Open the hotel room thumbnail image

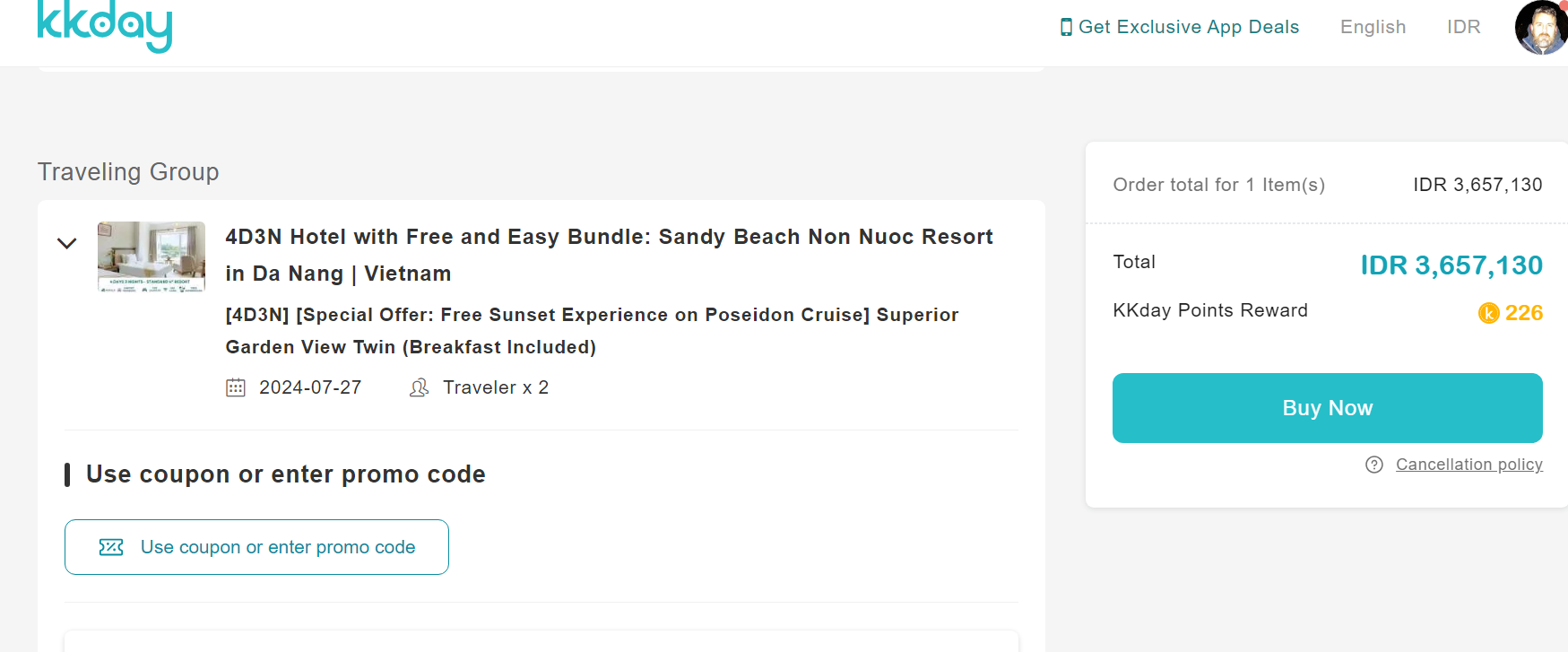tap(152, 256)
